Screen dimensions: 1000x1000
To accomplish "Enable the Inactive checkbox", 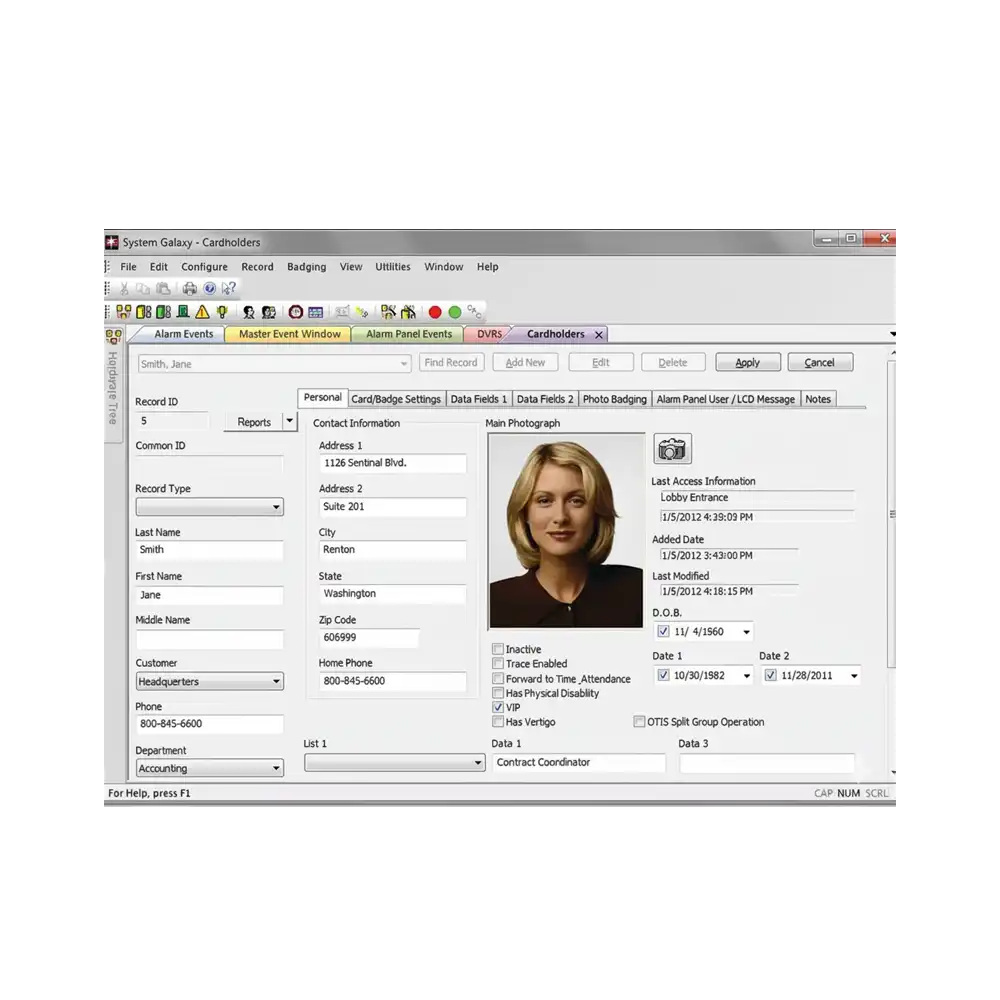I will pyautogui.click(x=498, y=649).
